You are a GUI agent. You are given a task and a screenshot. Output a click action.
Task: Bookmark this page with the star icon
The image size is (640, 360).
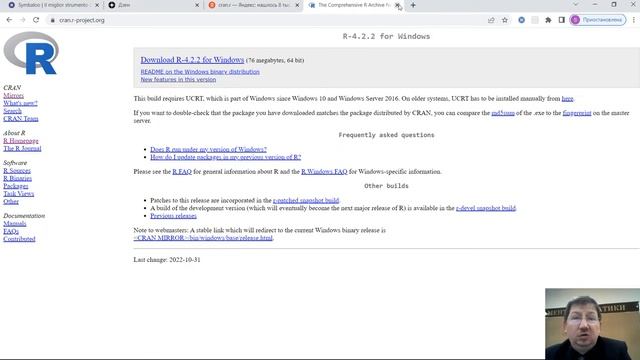pyautogui.click(x=505, y=20)
